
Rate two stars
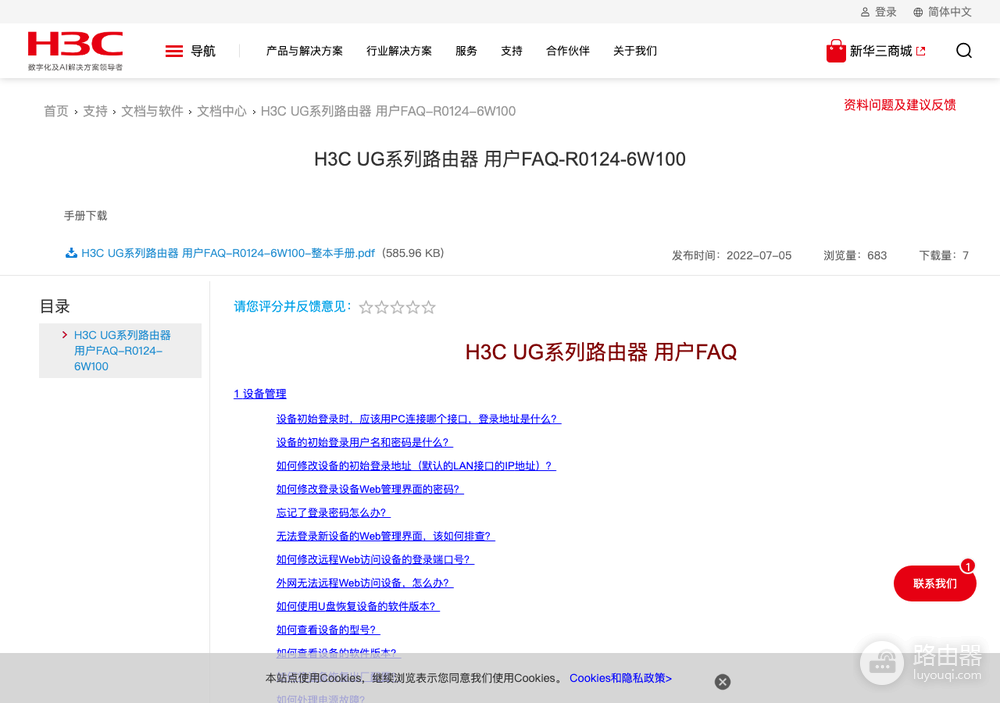tap(381, 307)
